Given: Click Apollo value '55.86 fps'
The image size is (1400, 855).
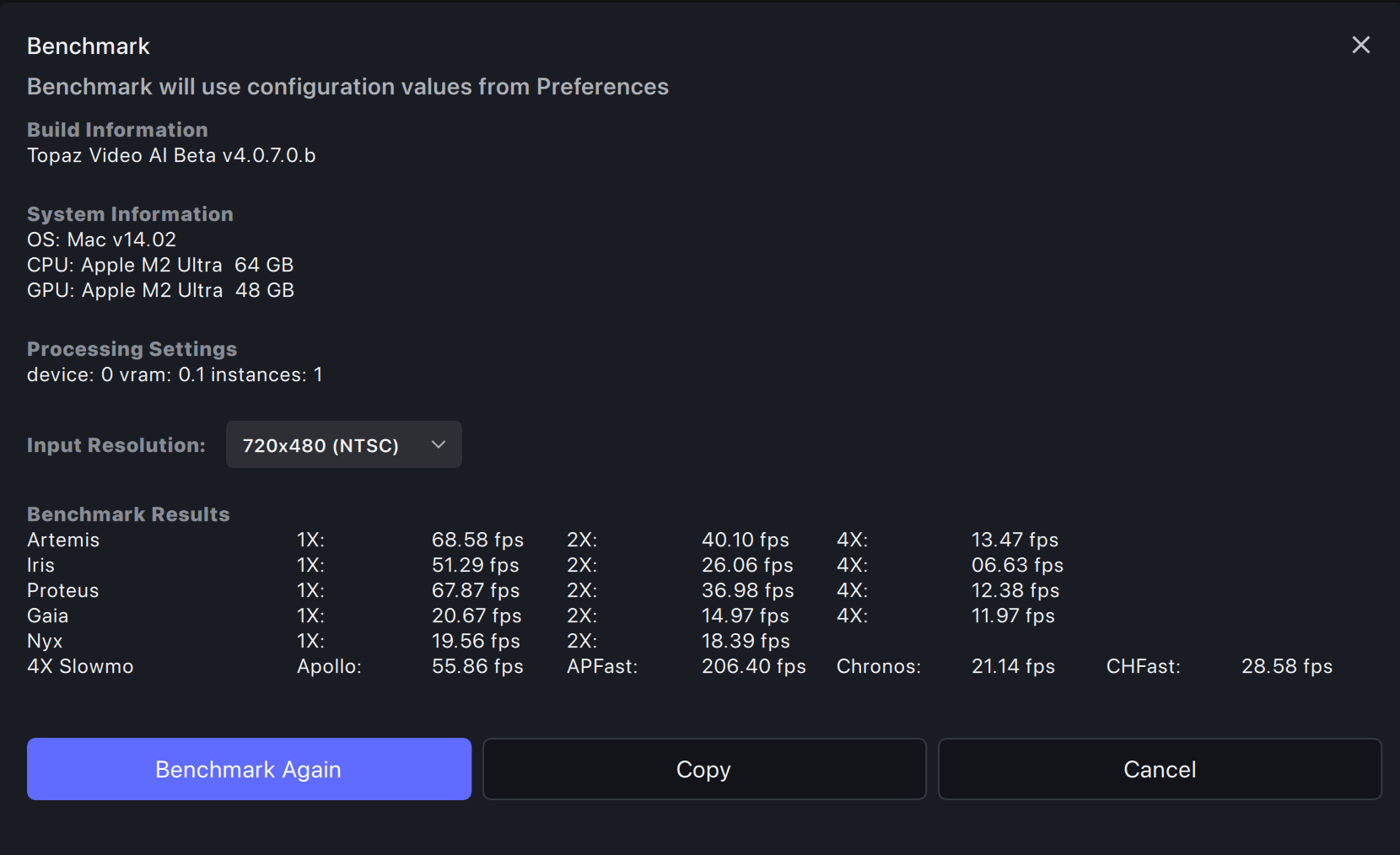Looking at the screenshot, I should click(x=477, y=666).
